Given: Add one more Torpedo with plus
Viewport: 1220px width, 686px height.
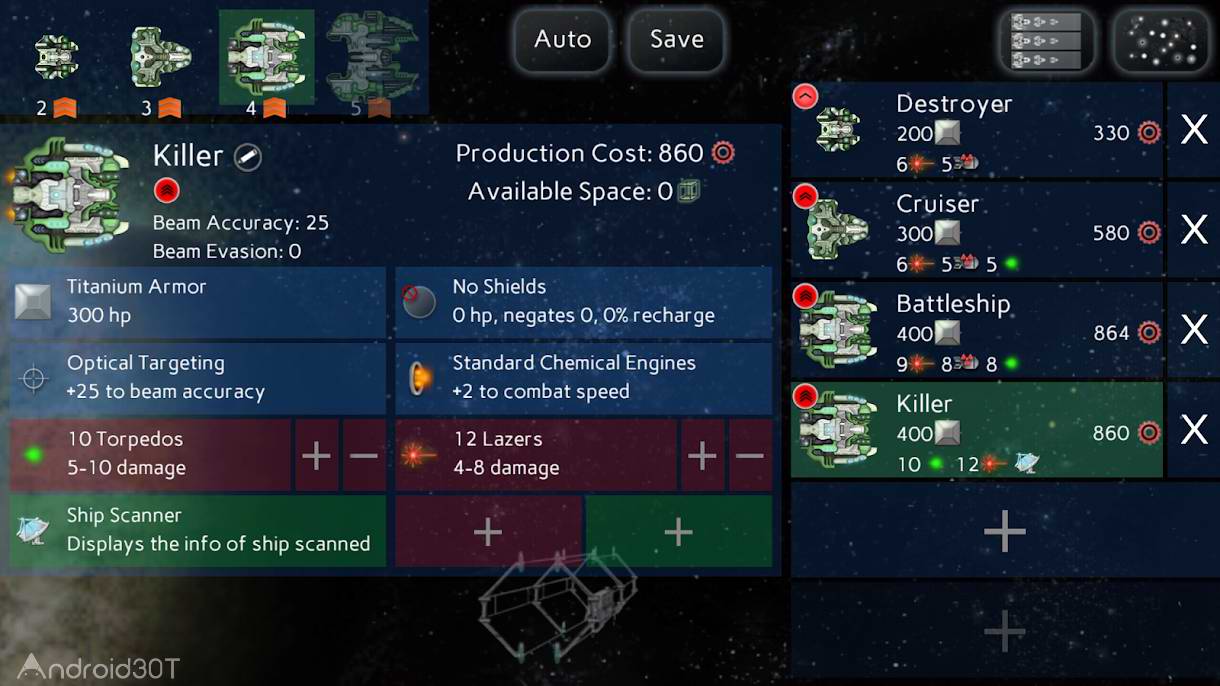Looking at the screenshot, I should (316, 455).
